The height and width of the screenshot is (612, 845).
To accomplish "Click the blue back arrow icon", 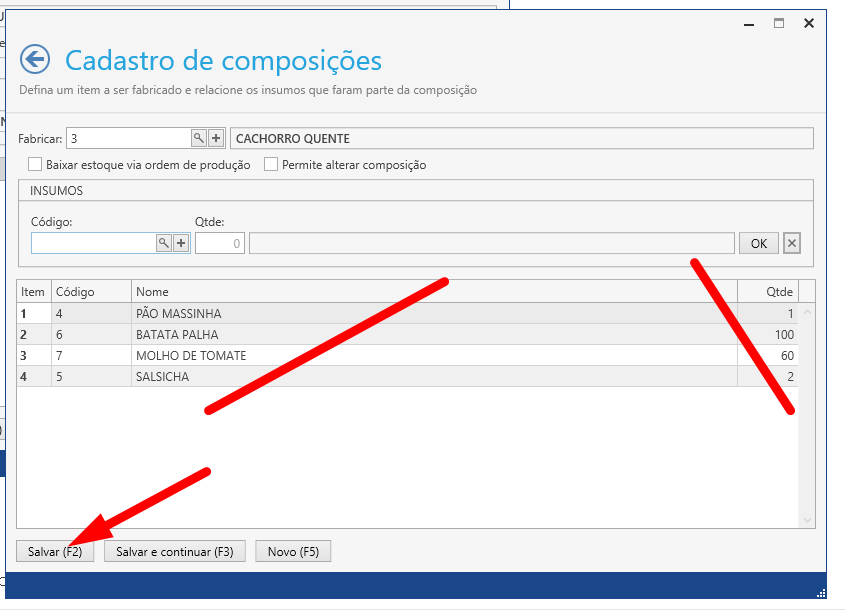I will (35, 60).
